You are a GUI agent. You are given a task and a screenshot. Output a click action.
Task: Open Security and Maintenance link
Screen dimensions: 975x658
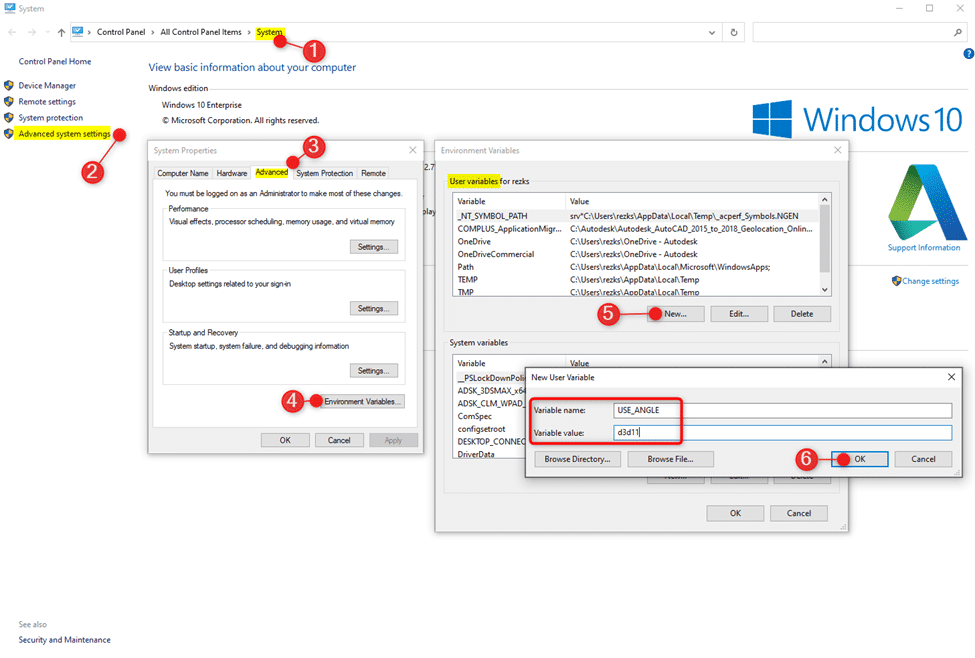(x=65, y=640)
